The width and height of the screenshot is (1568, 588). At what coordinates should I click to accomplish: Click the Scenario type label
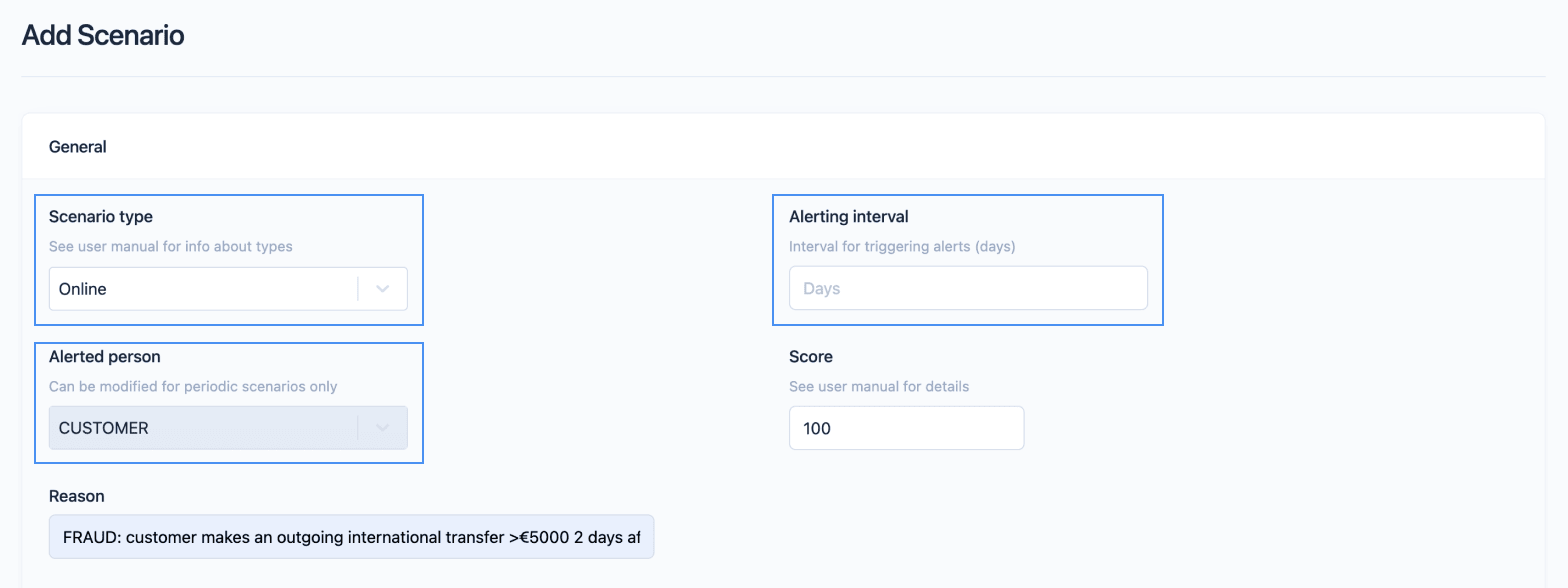pos(100,216)
